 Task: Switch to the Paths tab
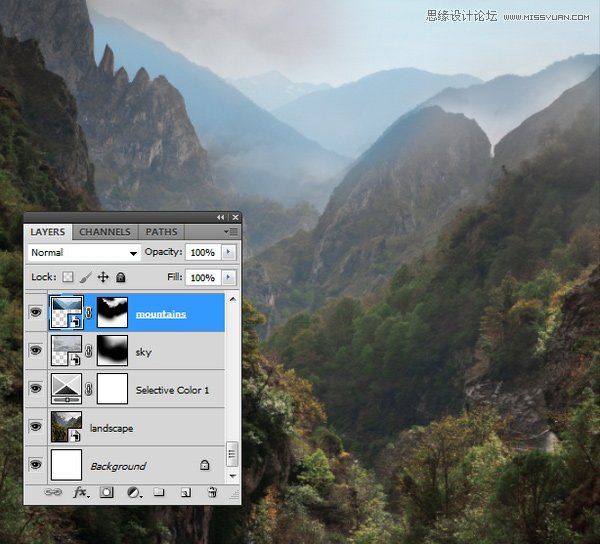(x=161, y=232)
